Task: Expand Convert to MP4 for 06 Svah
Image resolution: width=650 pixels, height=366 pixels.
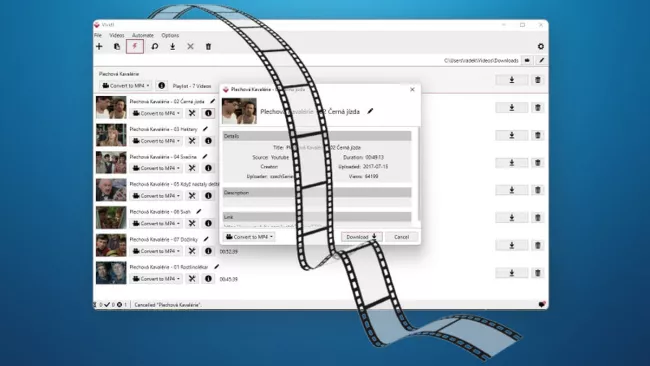Action: [x=156, y=223]
